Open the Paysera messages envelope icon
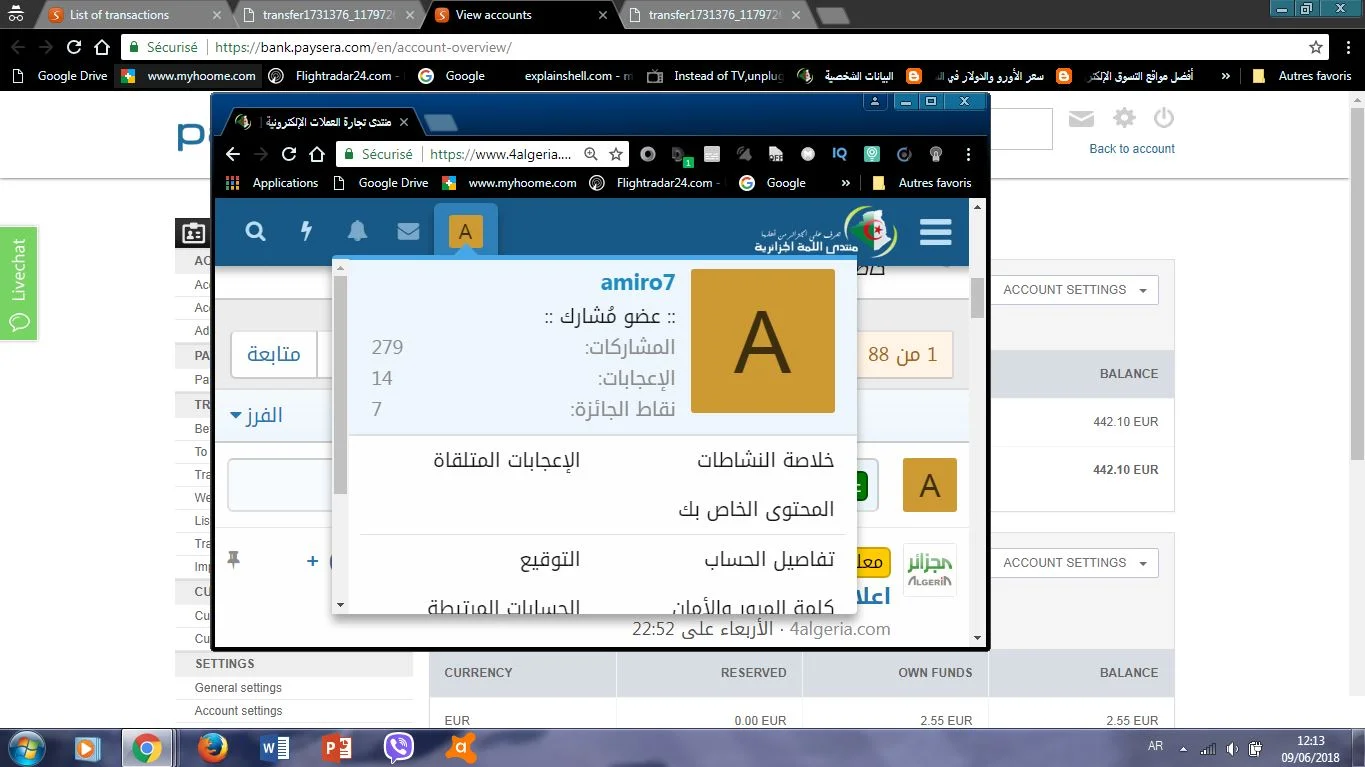The height and width of the screenshot is (767, 1365). click(x=1081, y=120)
